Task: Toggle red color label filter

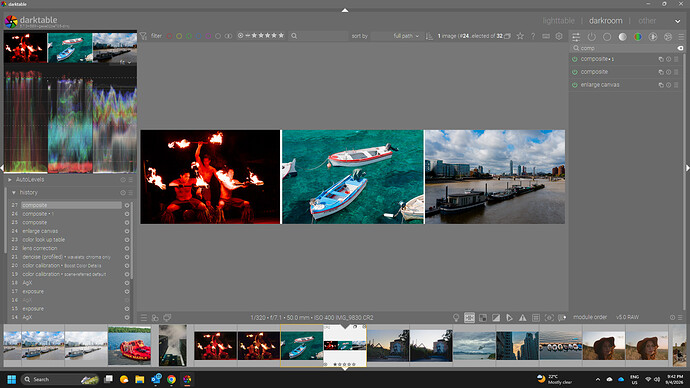Action: 169,36
